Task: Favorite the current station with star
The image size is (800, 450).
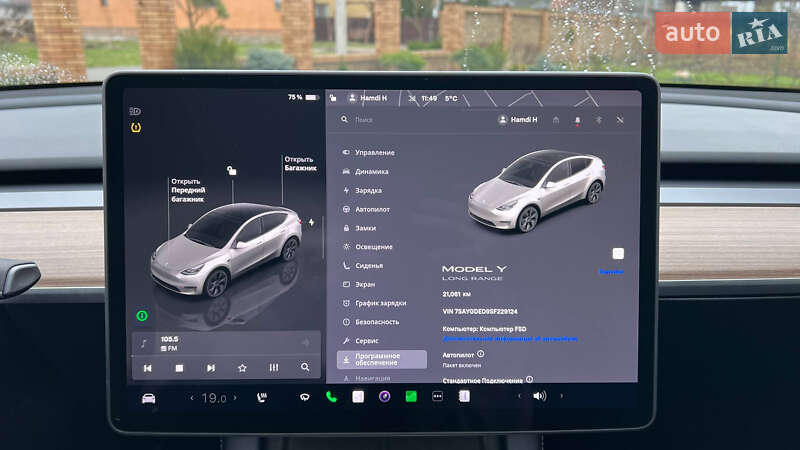Action: click(x=242, y=368)
